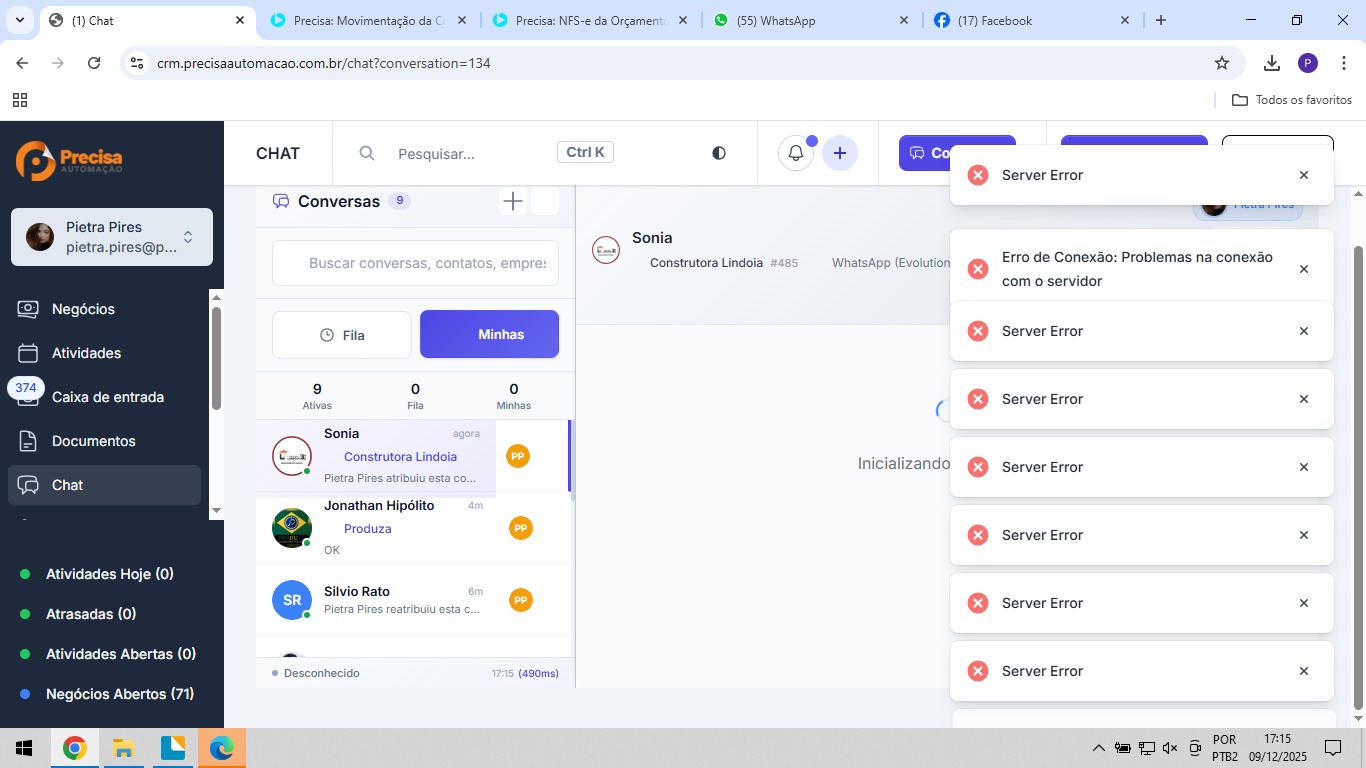Open Jonathan Hipólito conversation
This screenshot has width=1366, height=768.
(400, 527)
